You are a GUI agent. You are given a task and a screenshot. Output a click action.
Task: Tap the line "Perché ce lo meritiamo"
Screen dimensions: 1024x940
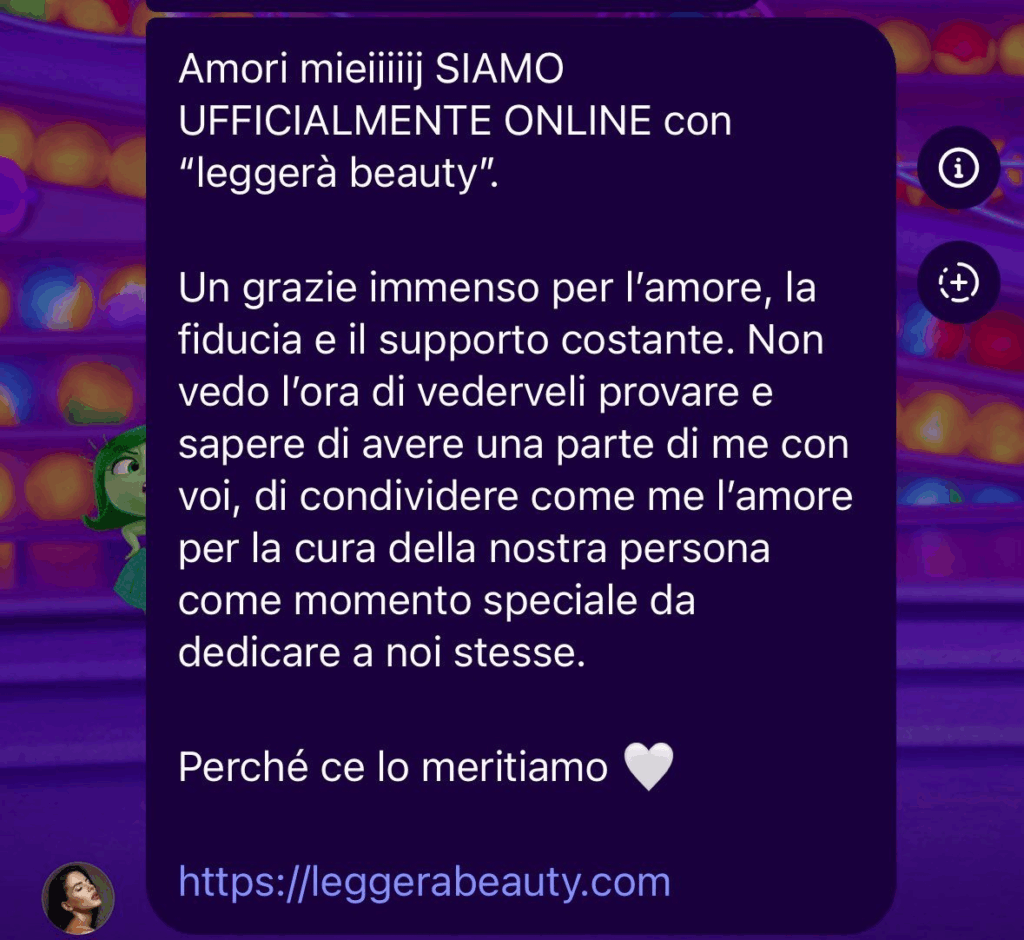[393, 767]
